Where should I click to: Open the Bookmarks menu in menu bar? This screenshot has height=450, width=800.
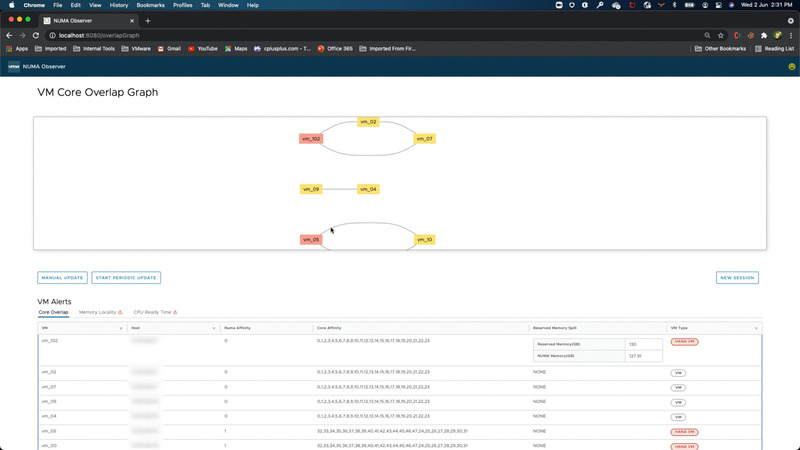(x=151, y=5)
